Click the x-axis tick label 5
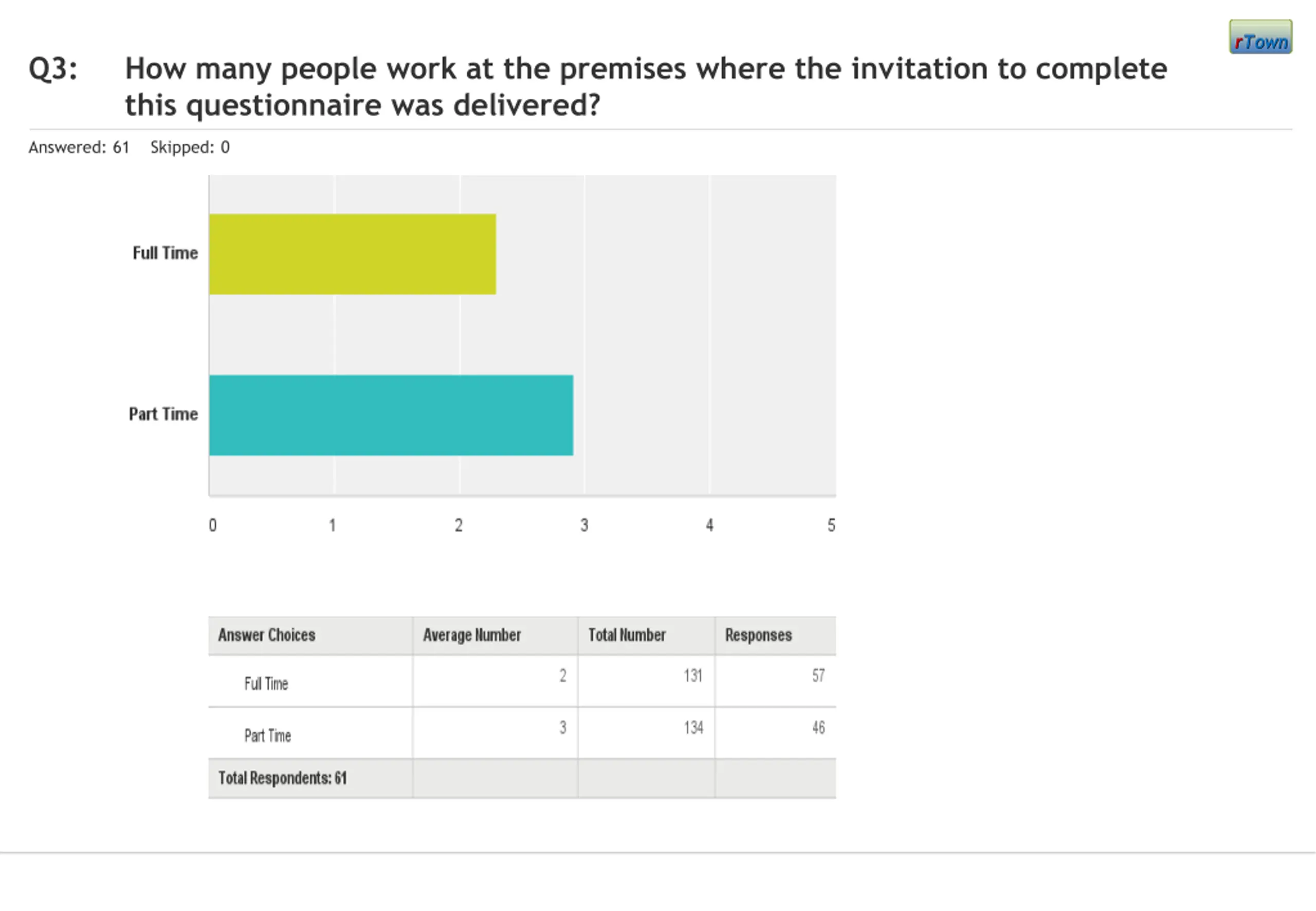 pyautogui.click(x=831, y=525)
